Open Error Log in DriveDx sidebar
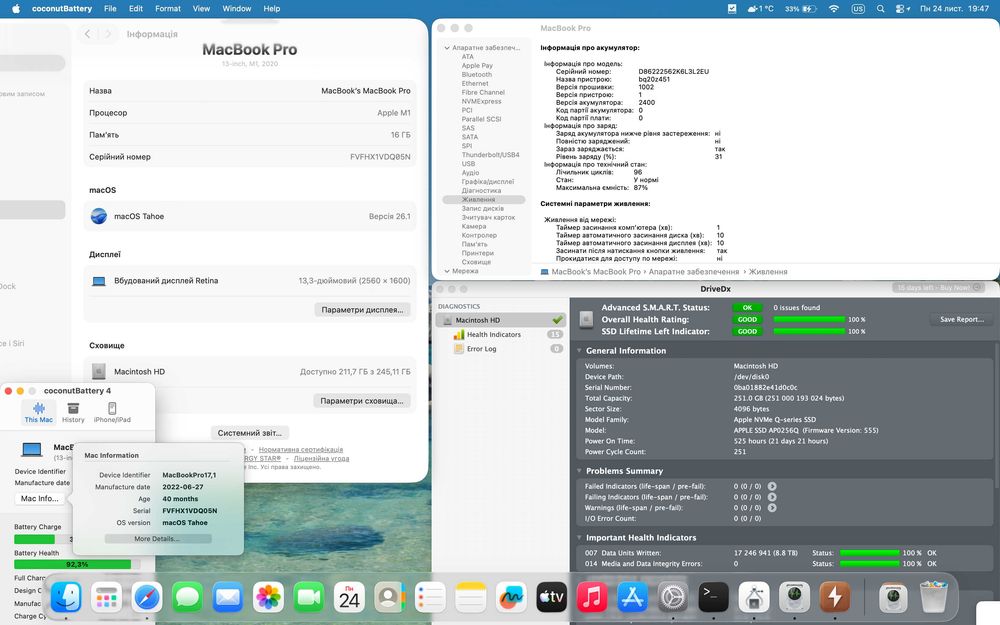The width and height of the screenshot is (1000, 625). coord(482,349)
